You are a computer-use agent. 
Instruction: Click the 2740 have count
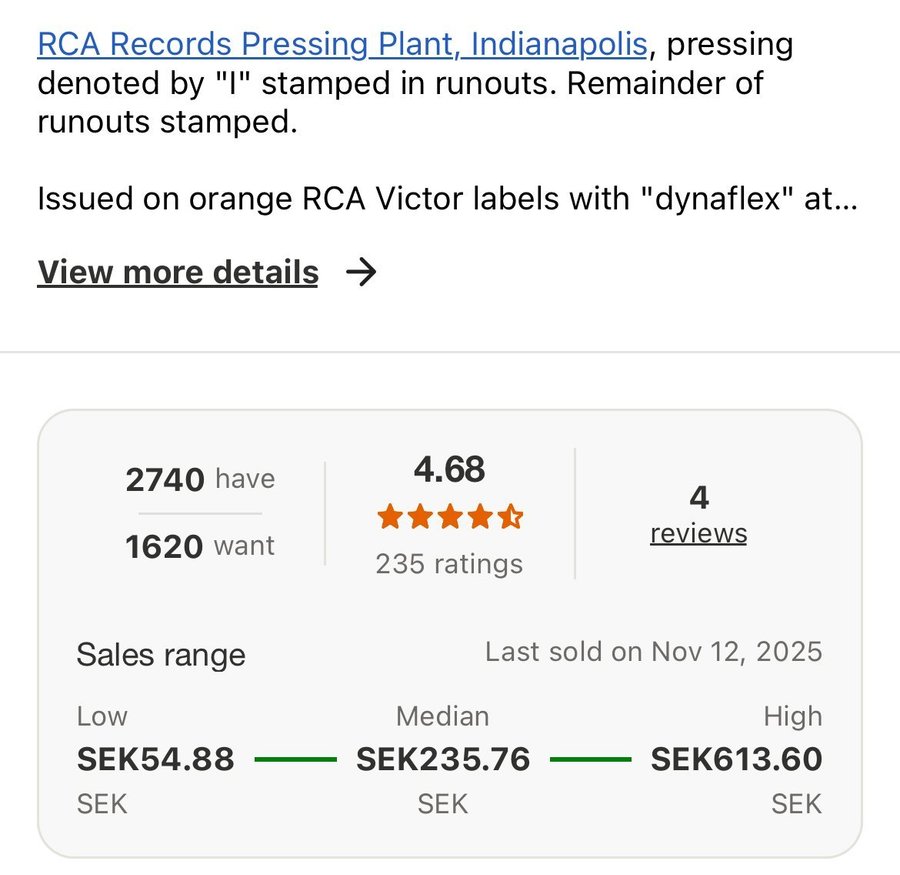point(200,480)
